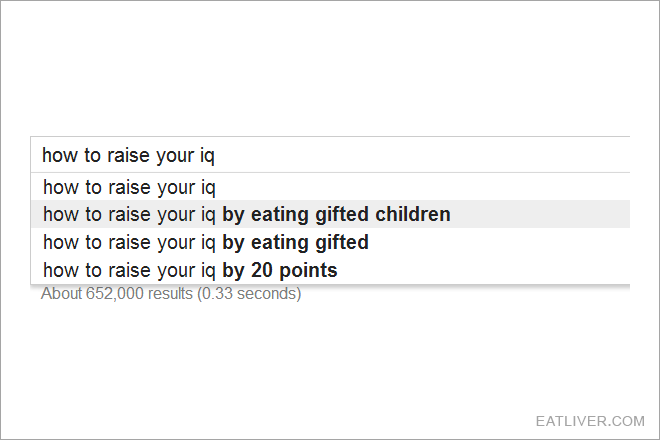Image resolution: width=660 pixels, height=440 pixels.
Task: Click the word "children" in the highlighted suggestion
Action: (412, 214)
